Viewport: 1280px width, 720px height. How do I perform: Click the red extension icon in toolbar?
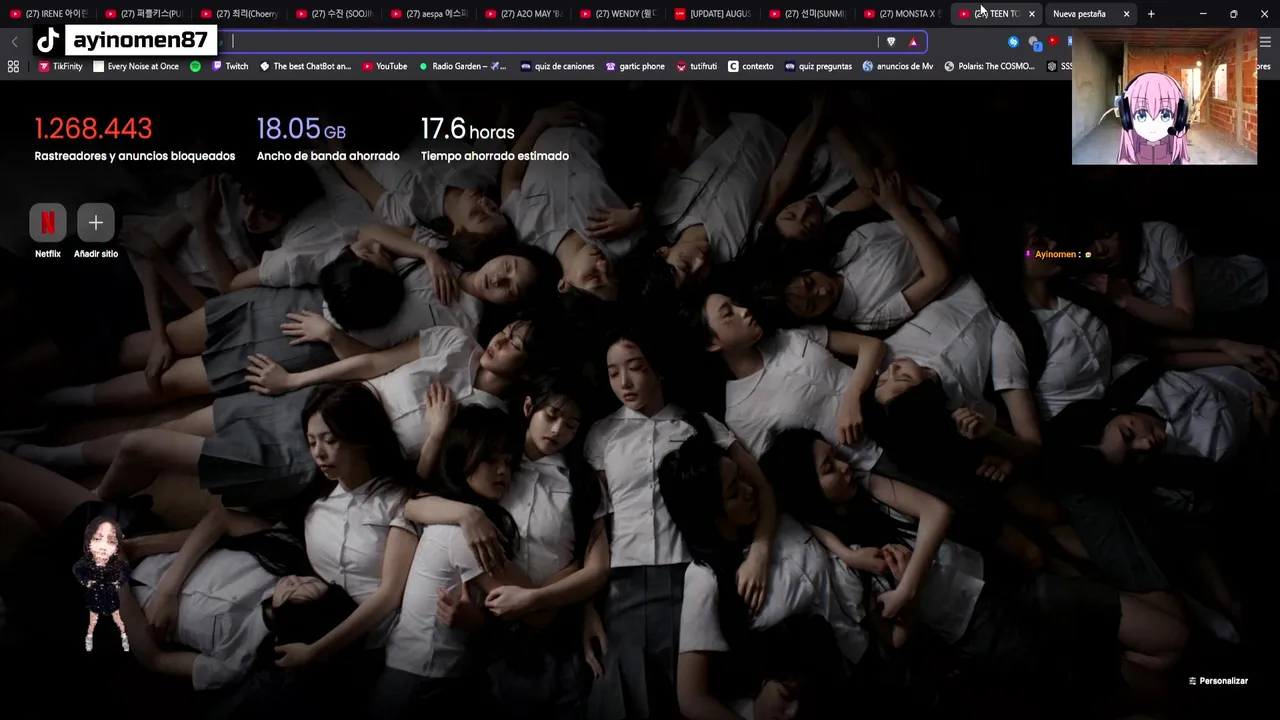(1053, 41)
